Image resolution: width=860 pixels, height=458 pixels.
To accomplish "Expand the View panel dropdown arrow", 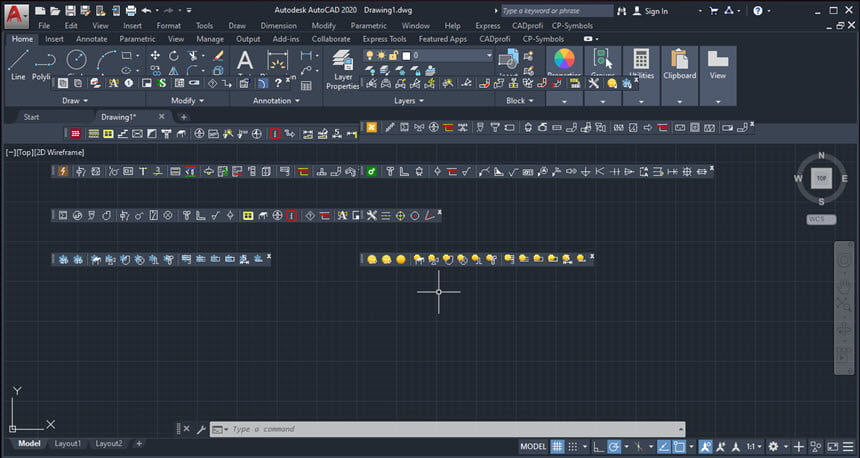I will tap(718, 101).
